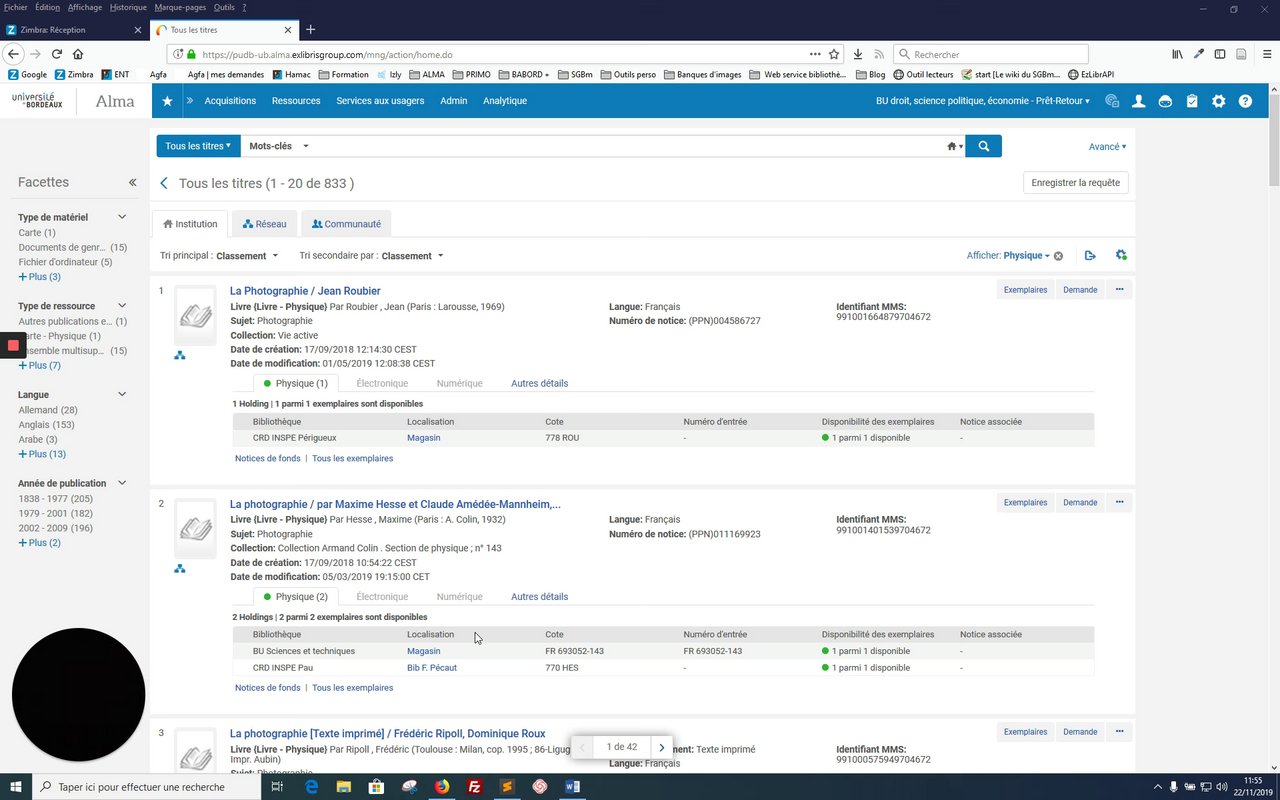Image resolution: width=1280 pixels, height=800 pixels.
Task: Open the Tous les titres search type dropdown
Action: coord(198,146)
